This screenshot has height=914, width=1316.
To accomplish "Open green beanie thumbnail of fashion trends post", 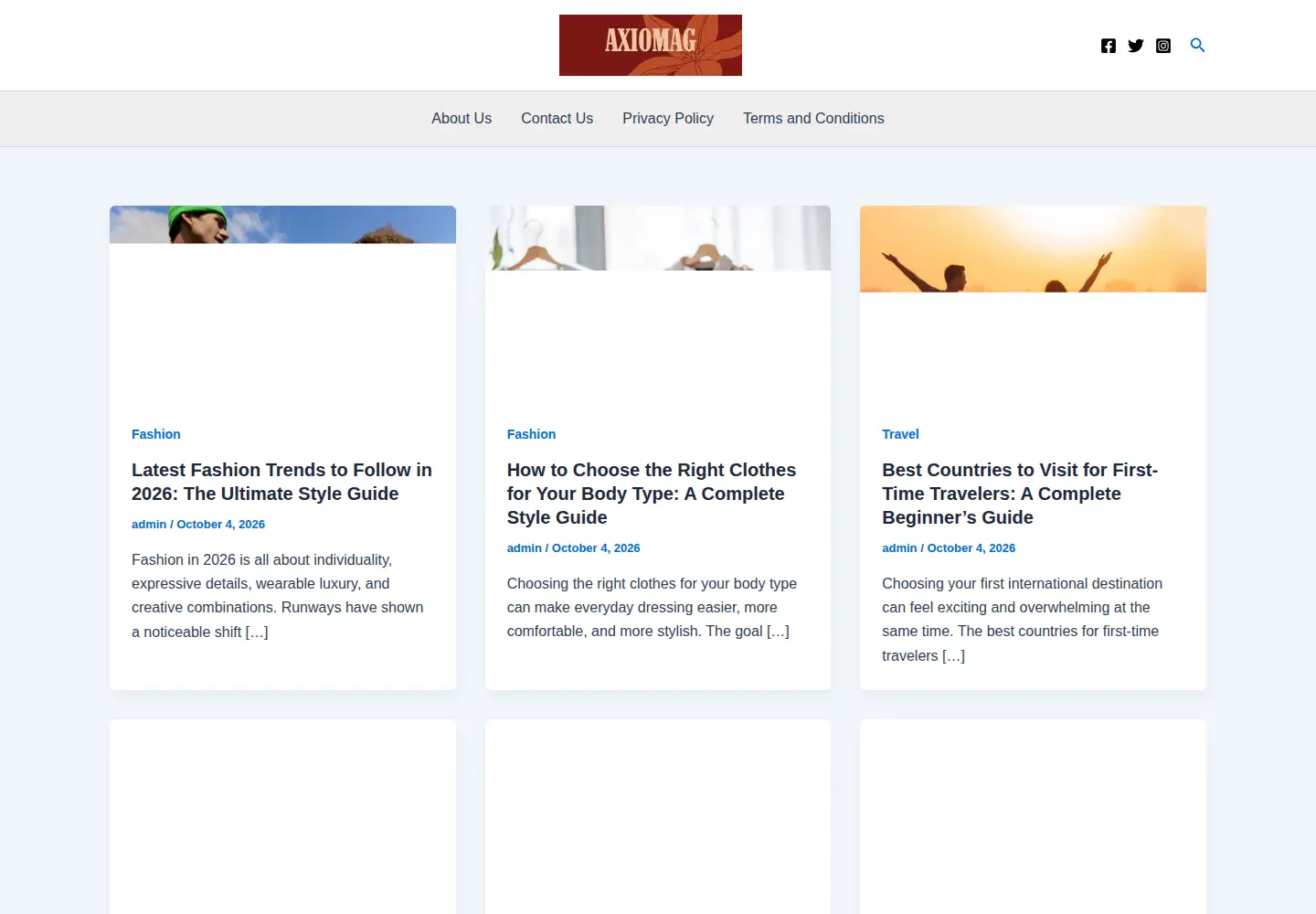I will tap(282, 225).
